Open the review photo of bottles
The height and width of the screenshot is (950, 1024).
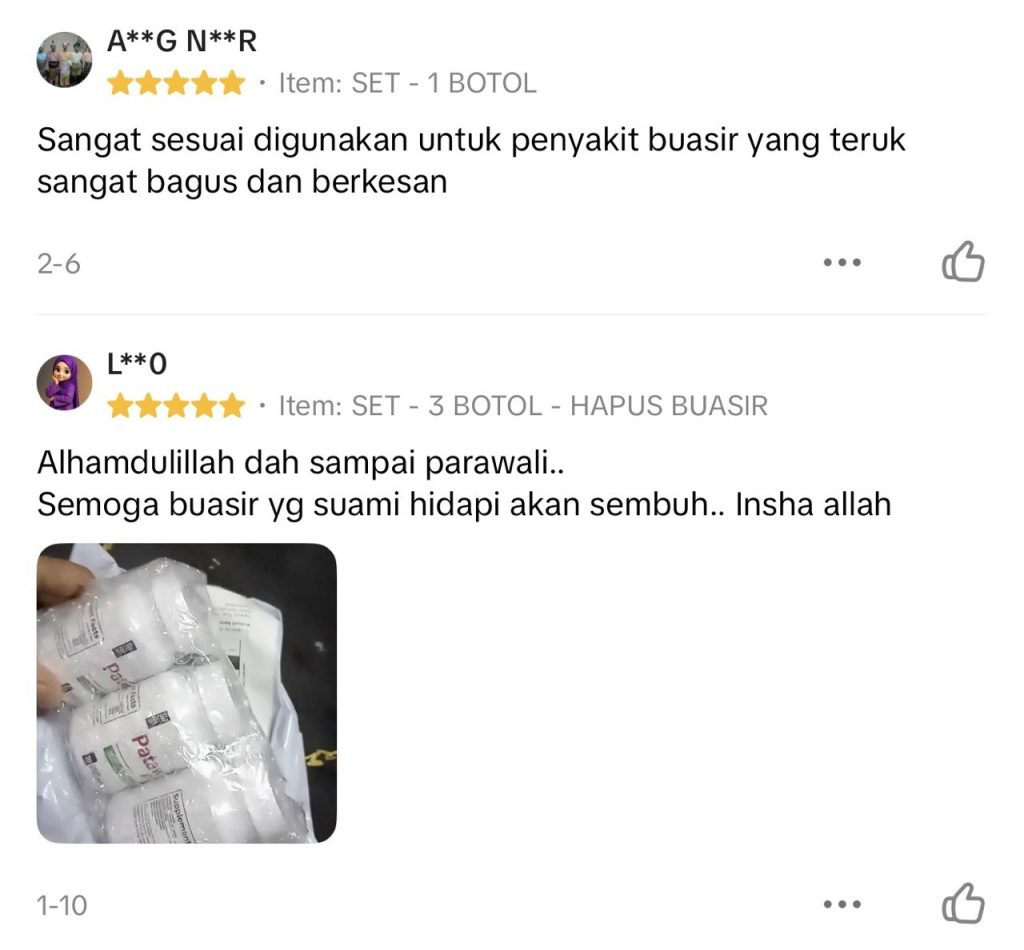(x=187, y=693)
